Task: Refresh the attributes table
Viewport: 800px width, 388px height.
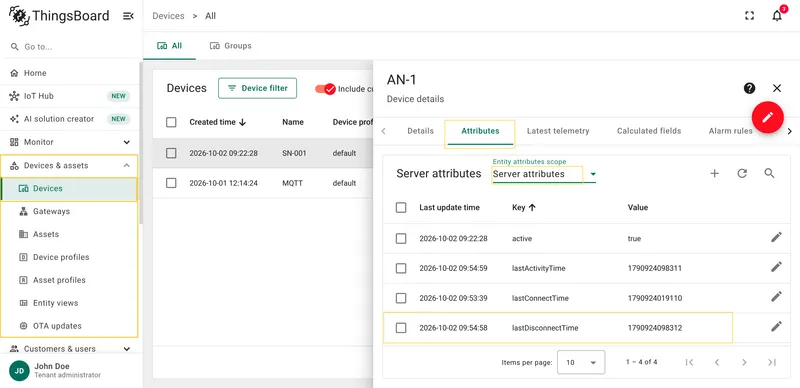Action: pos(742,174)
